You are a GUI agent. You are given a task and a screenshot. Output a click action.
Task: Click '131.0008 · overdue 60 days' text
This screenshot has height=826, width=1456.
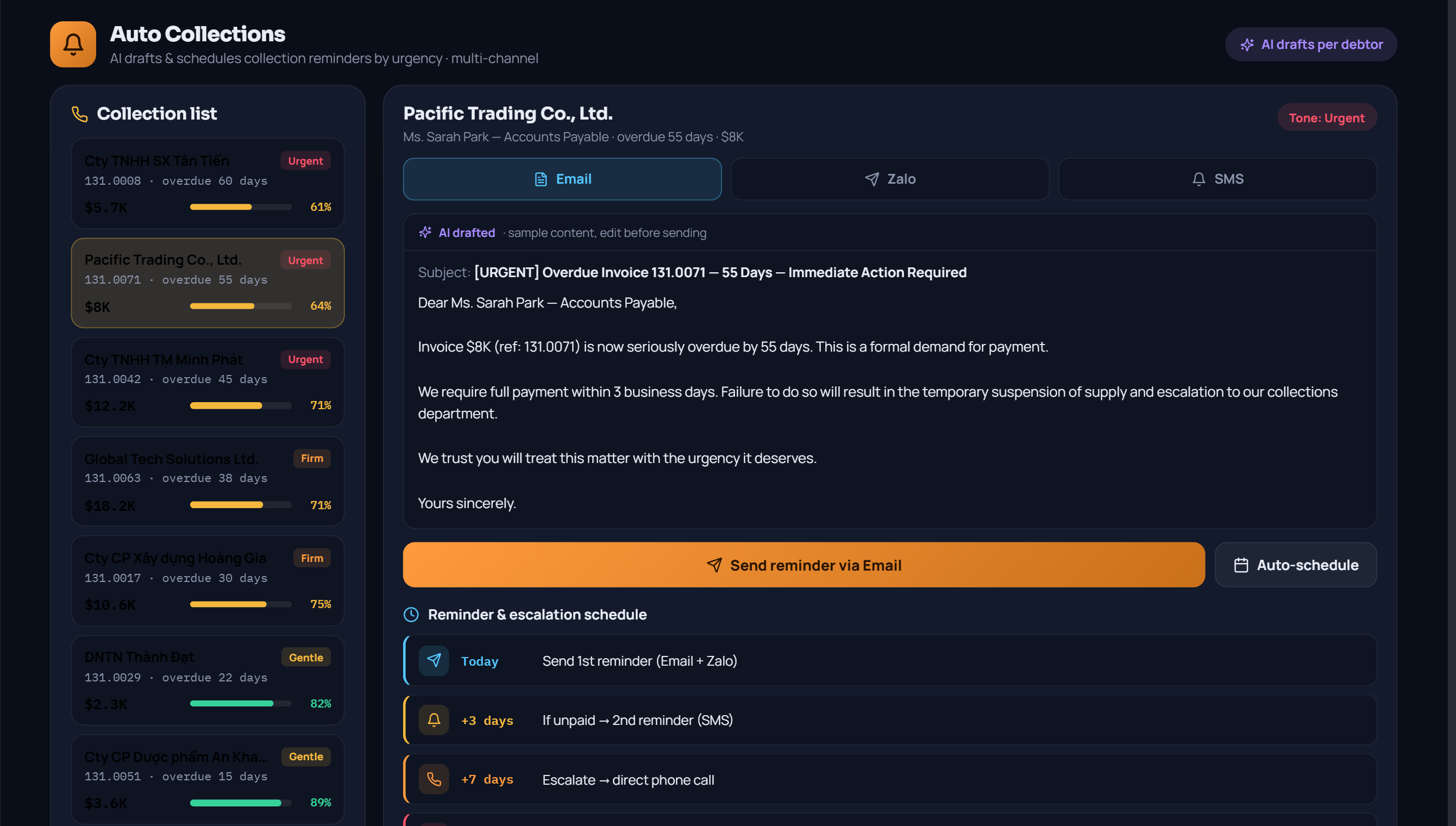click(x=176, y=181)
